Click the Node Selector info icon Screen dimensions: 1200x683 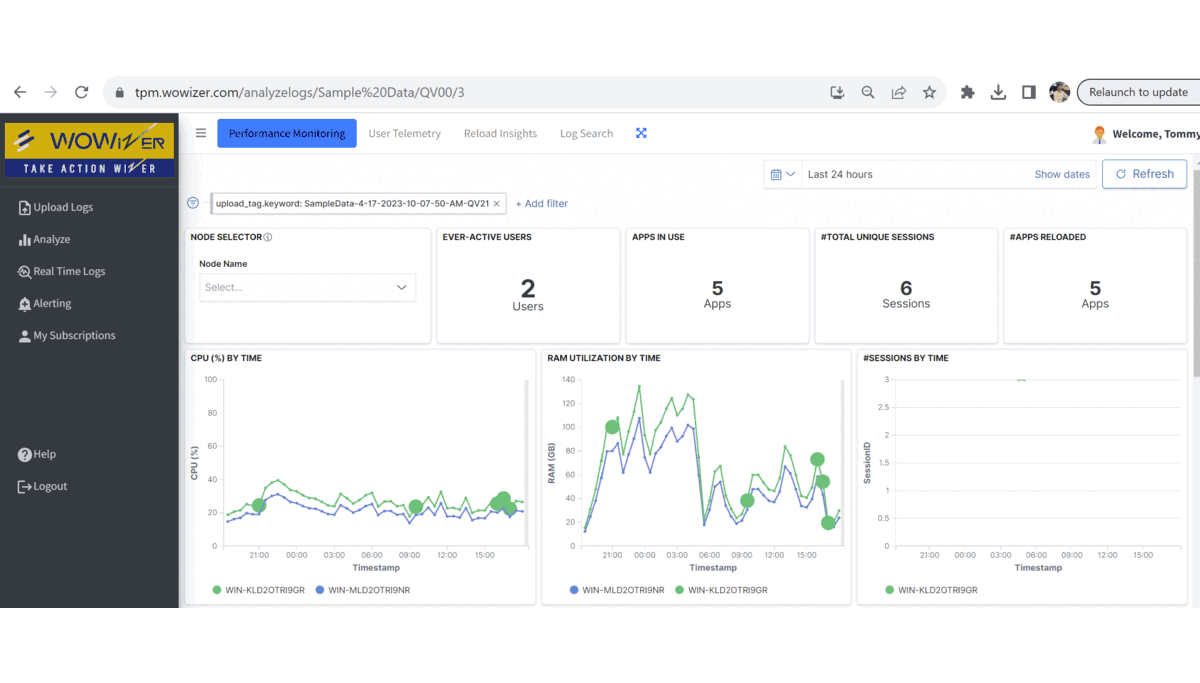268,238
